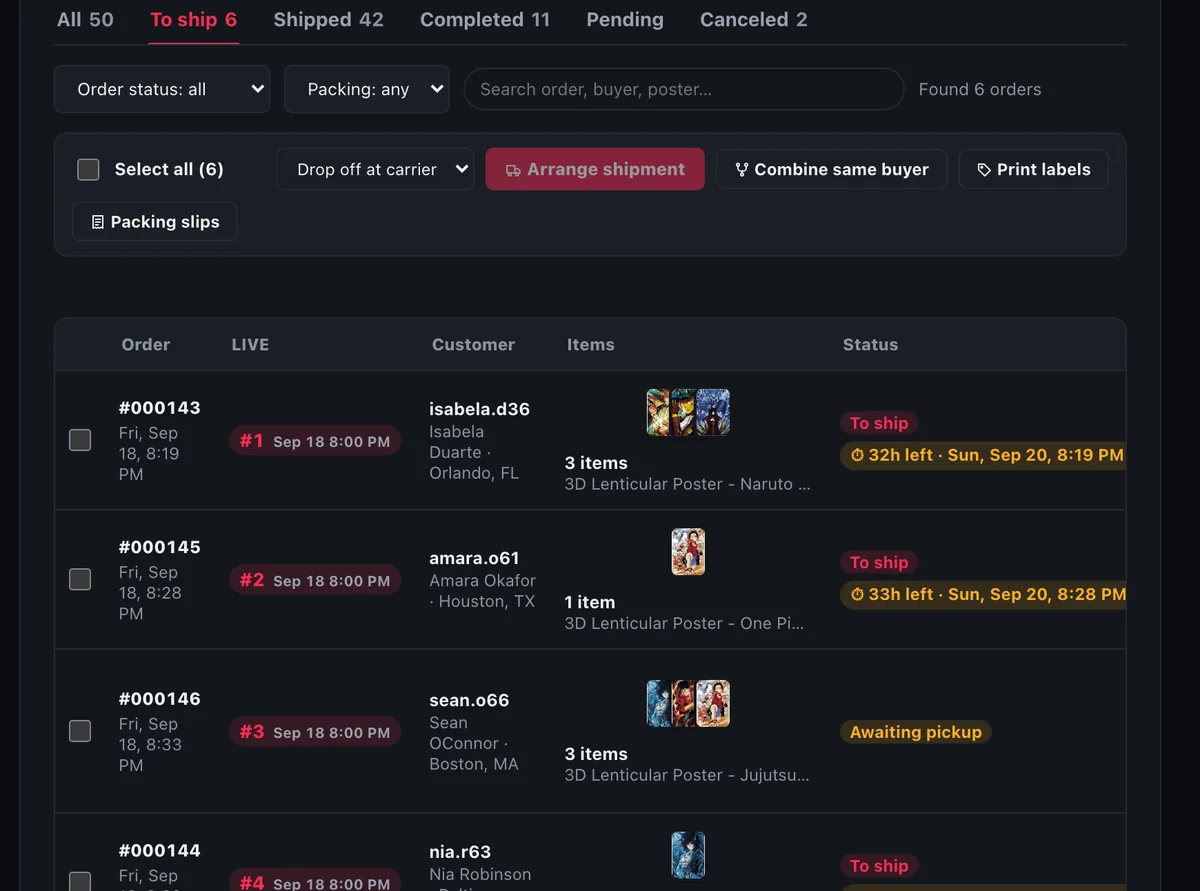
Task: Check the box for order #000144
Action: click(80, 881)
